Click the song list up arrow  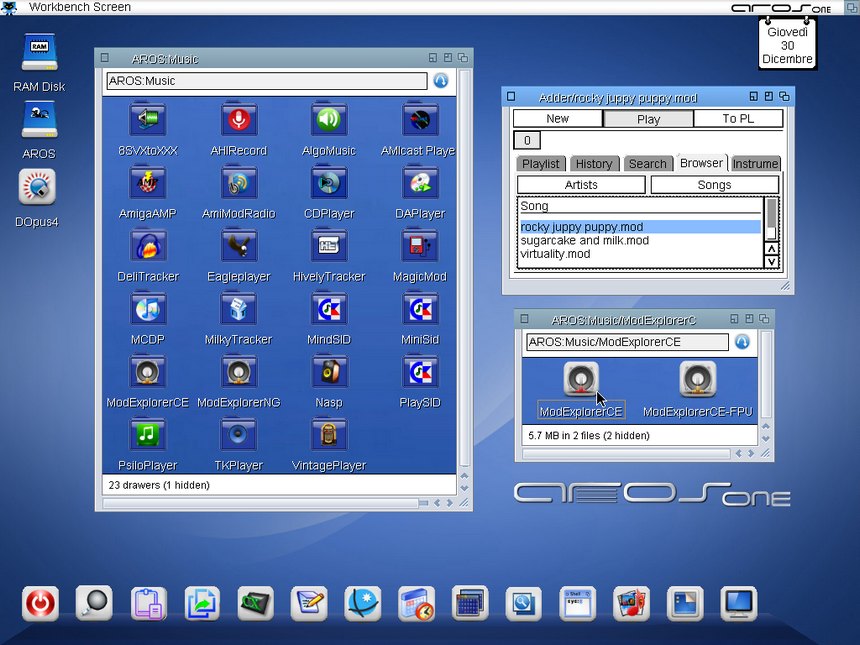click(772, 248)
